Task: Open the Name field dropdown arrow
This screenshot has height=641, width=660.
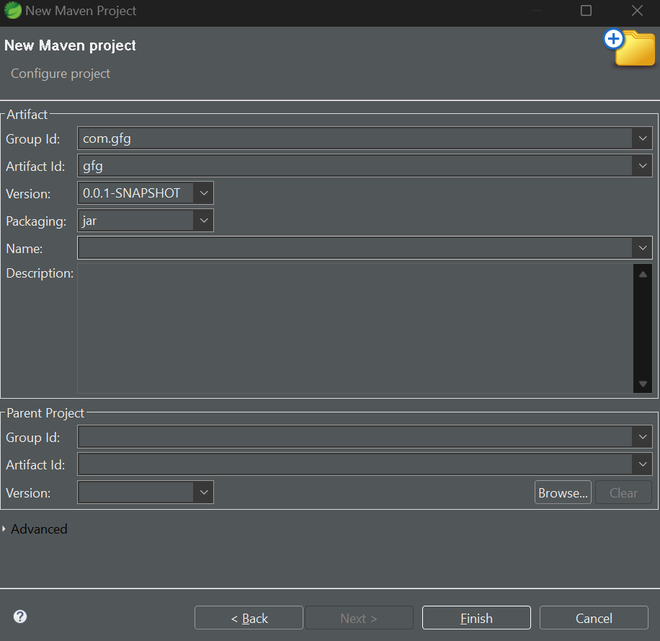Action: pos(641,248)
